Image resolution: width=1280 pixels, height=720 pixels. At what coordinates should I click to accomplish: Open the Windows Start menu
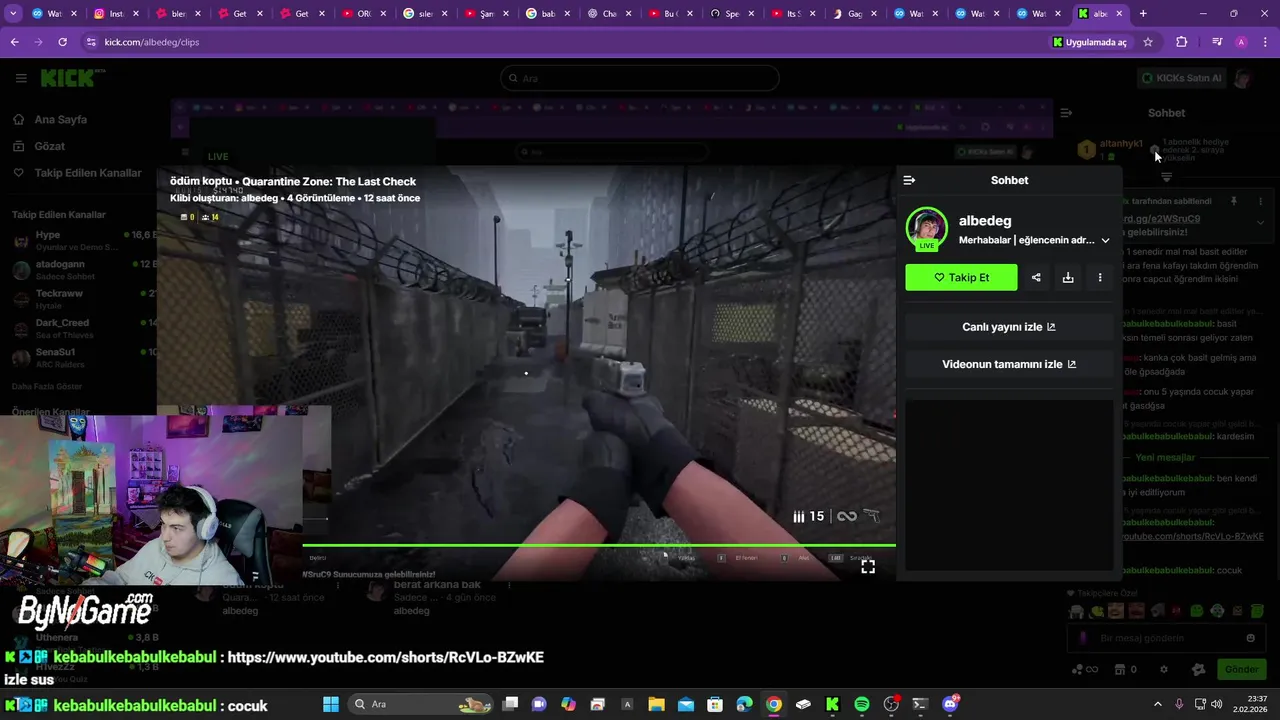click(x=331, y=704)
